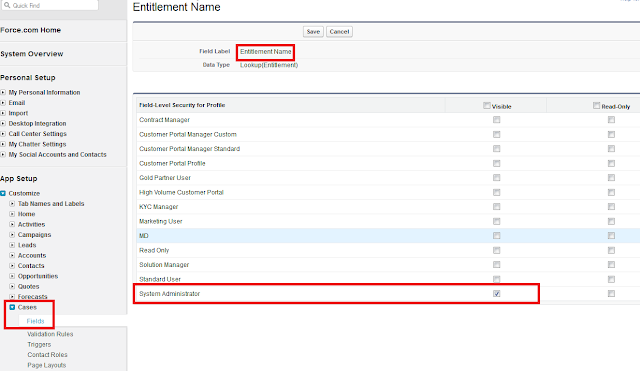Expand the Contacts node
Image resolution: width=640 pixels, height=371 pixels.
click(x=12, y=266)
